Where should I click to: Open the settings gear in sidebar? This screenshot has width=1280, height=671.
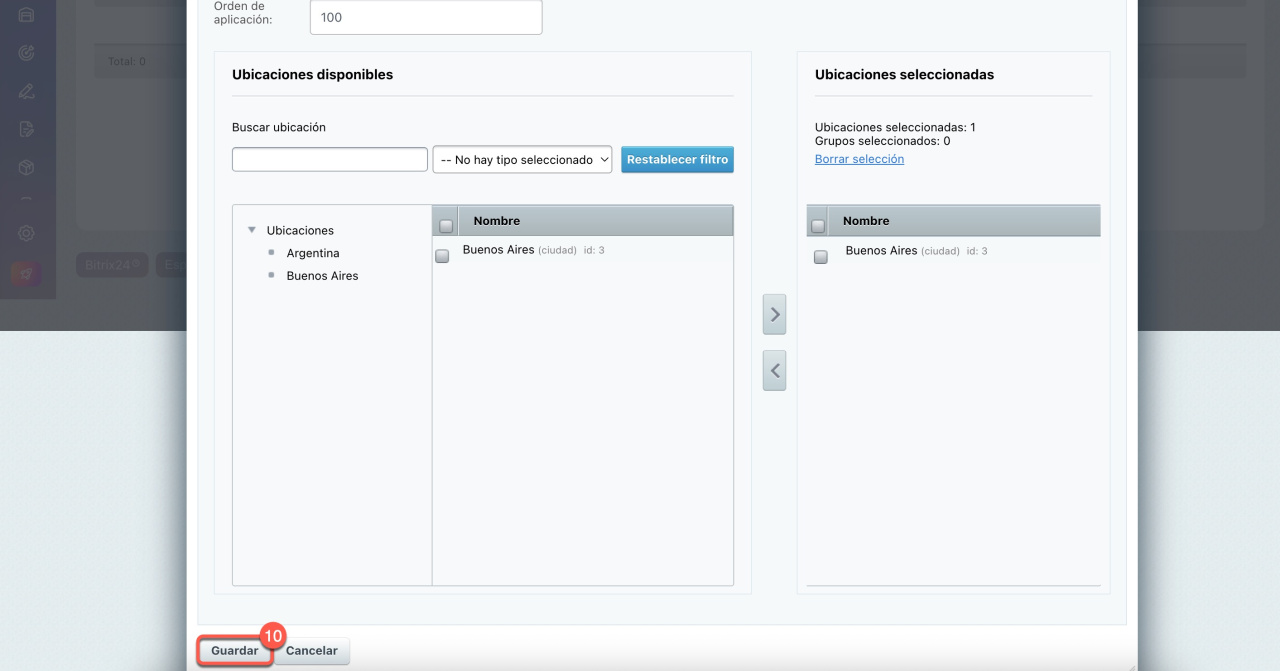tap(27, 233)
